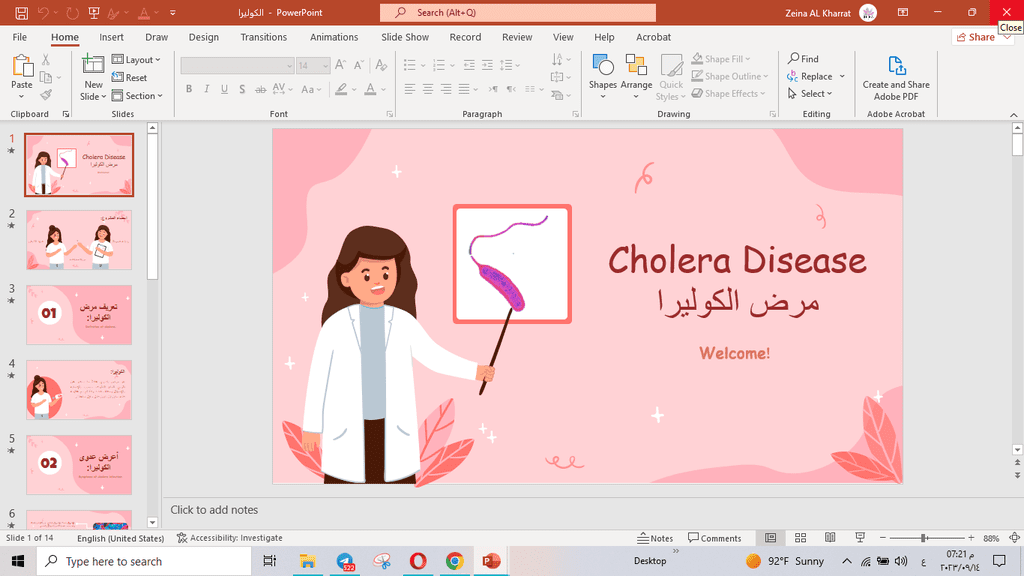This screenshot has width=1024, height=576.
Task: Toggle numbered list
Action: (x=439, y=65)
